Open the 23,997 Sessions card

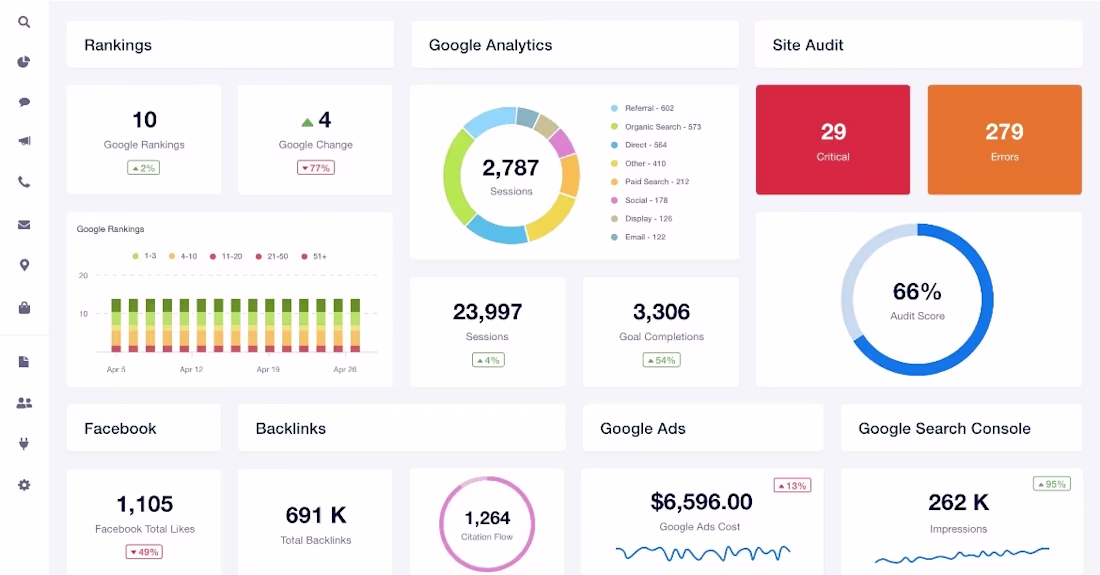[488, 332]
